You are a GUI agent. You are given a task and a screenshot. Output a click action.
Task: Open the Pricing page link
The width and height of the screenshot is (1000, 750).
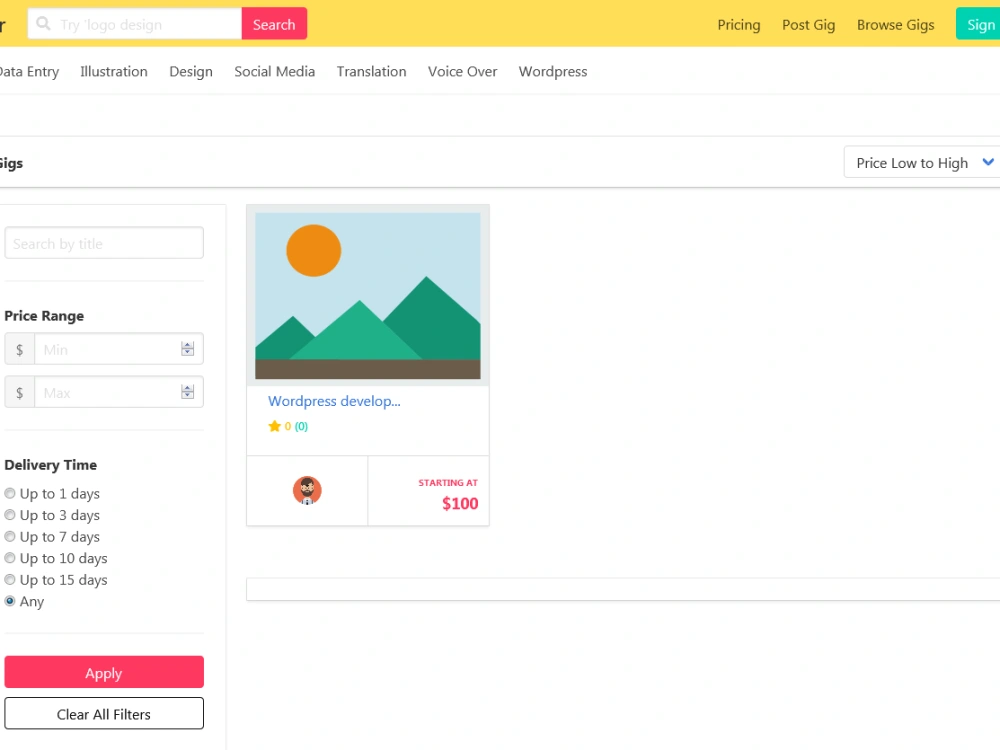(x=739, y=25)
